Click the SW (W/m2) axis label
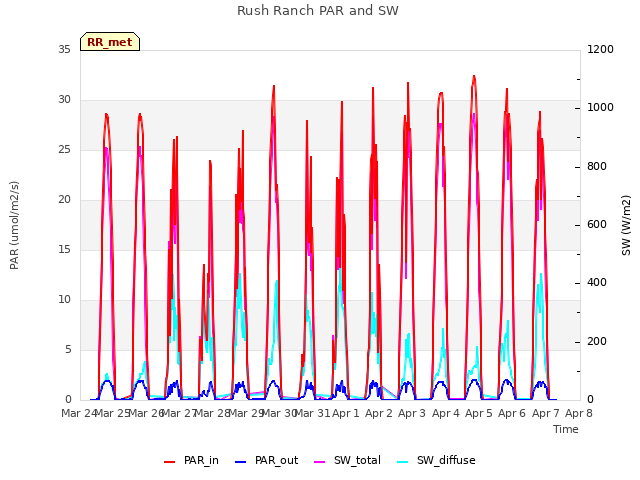Viewport: 640px width, 480px height. [x=626, y=225]
